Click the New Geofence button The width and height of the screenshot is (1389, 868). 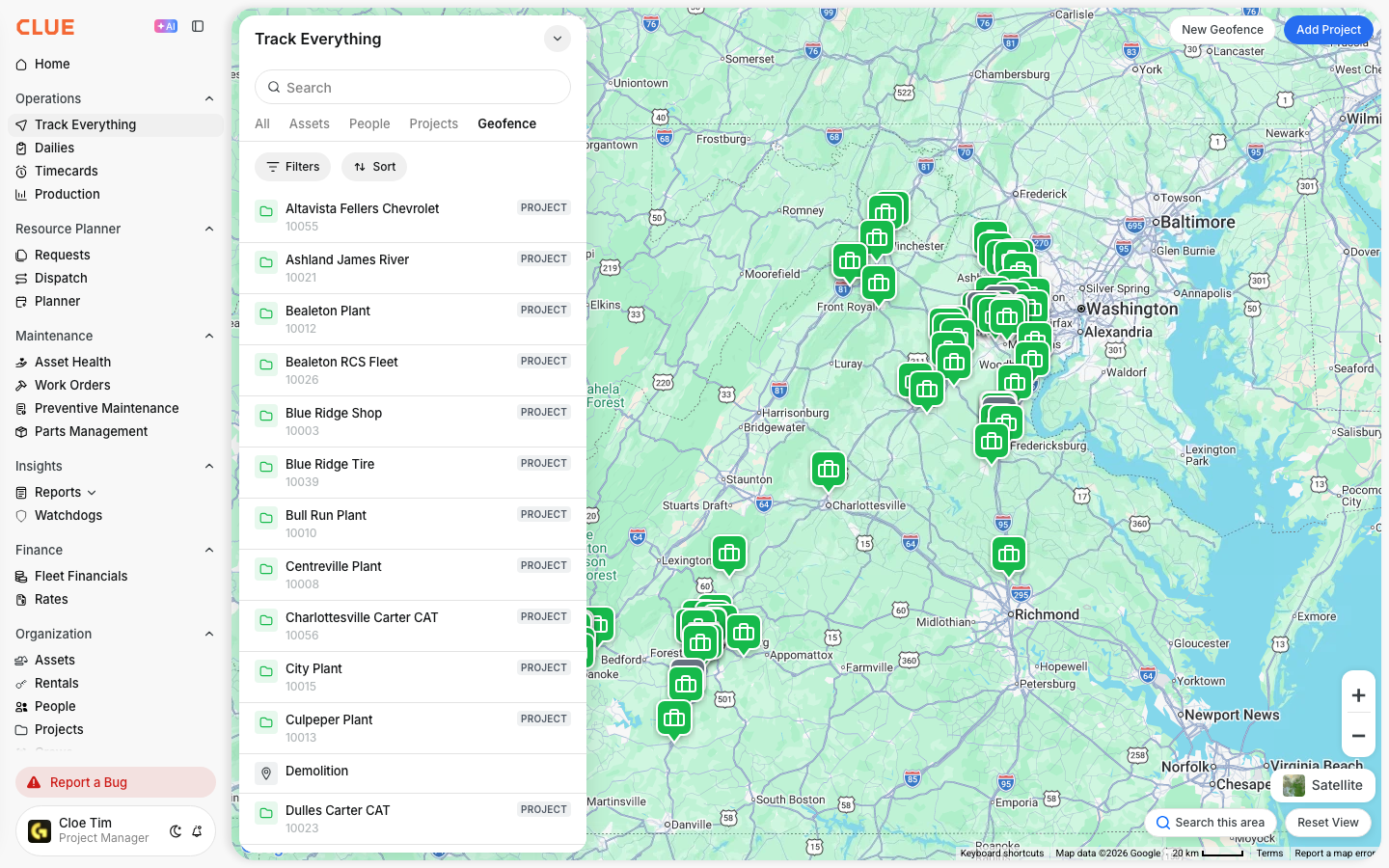(x=1222, y=30)
